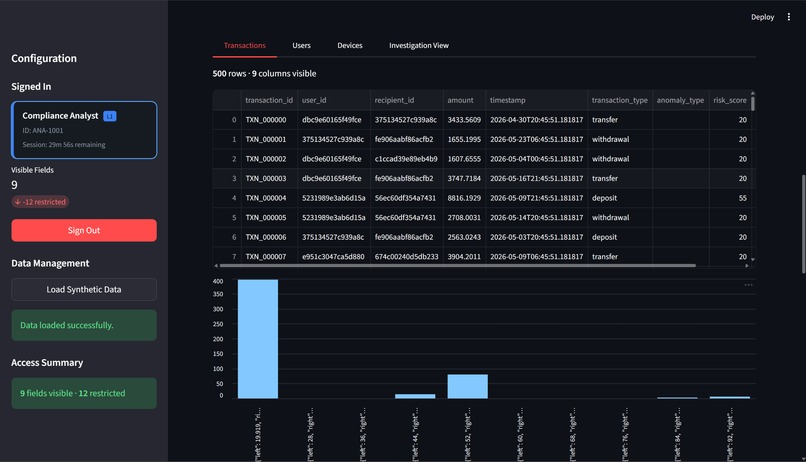Click risk score 55 cell
The height and width of the screenshot is (462, 806).
729,198
